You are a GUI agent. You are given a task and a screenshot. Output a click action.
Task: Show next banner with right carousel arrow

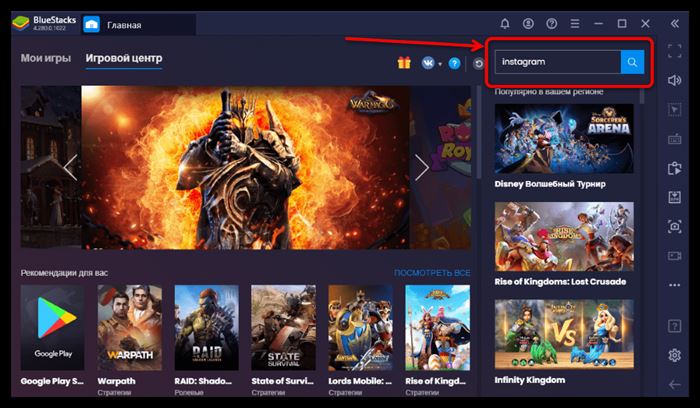coord(422,167)
